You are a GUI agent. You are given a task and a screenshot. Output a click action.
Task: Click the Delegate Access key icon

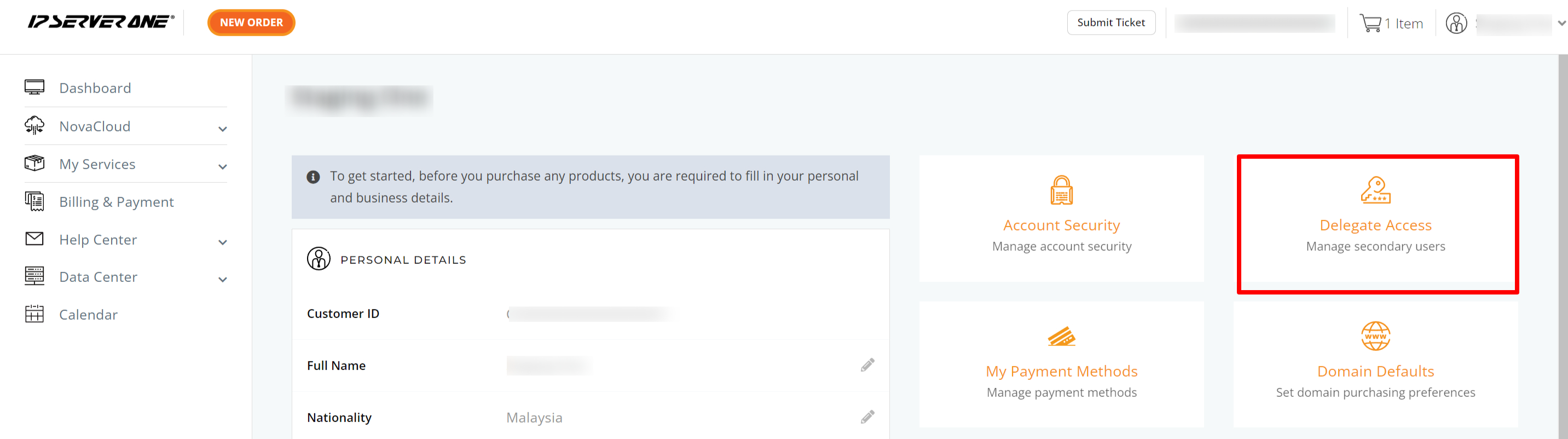click(1375, 190)
